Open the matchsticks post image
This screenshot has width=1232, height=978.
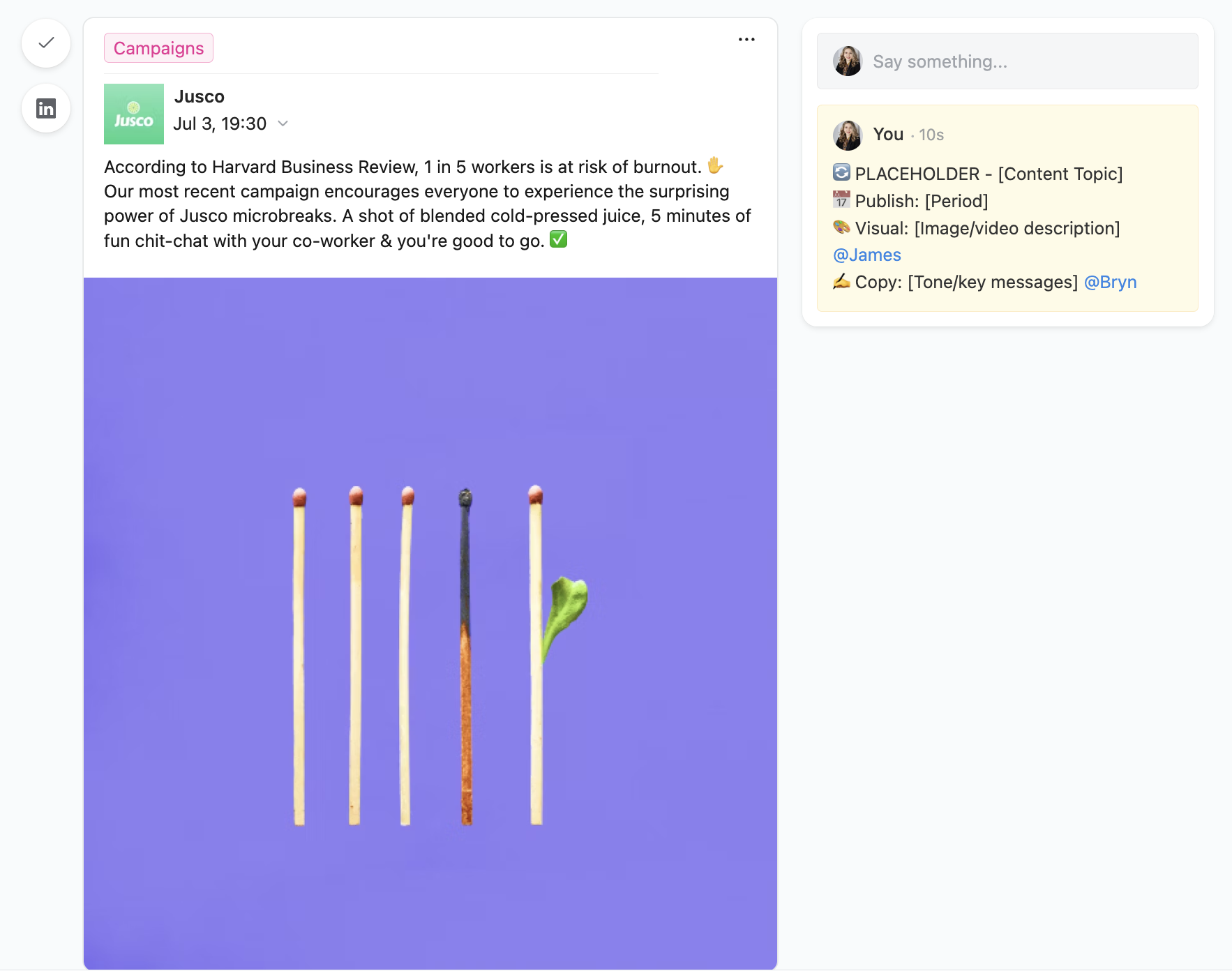coord(430,623)
